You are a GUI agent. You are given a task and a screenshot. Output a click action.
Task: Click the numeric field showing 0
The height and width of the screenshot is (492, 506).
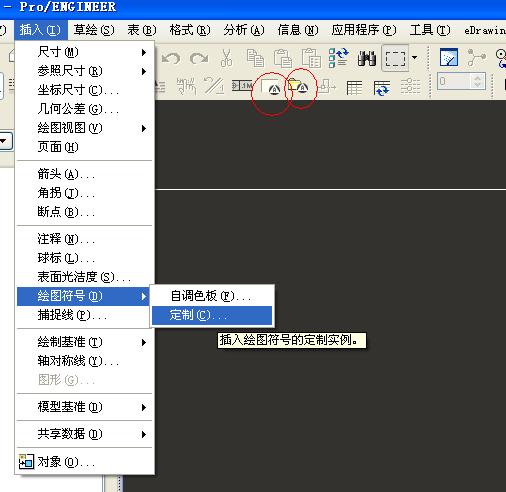tap(454, 81)
